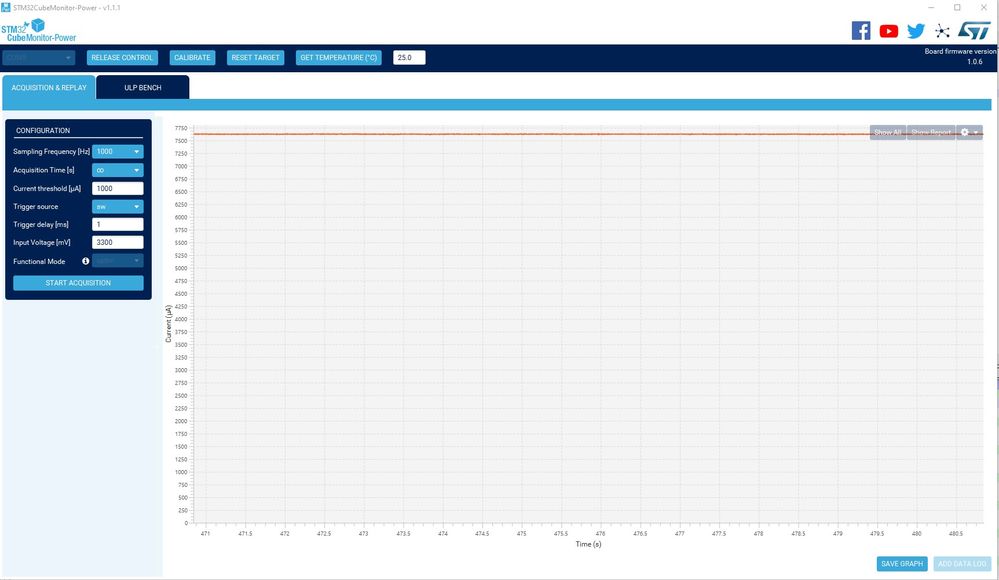Open the Trigger source dropdown
This screenshot has width=999, height=580.
[x=118, y=207]
